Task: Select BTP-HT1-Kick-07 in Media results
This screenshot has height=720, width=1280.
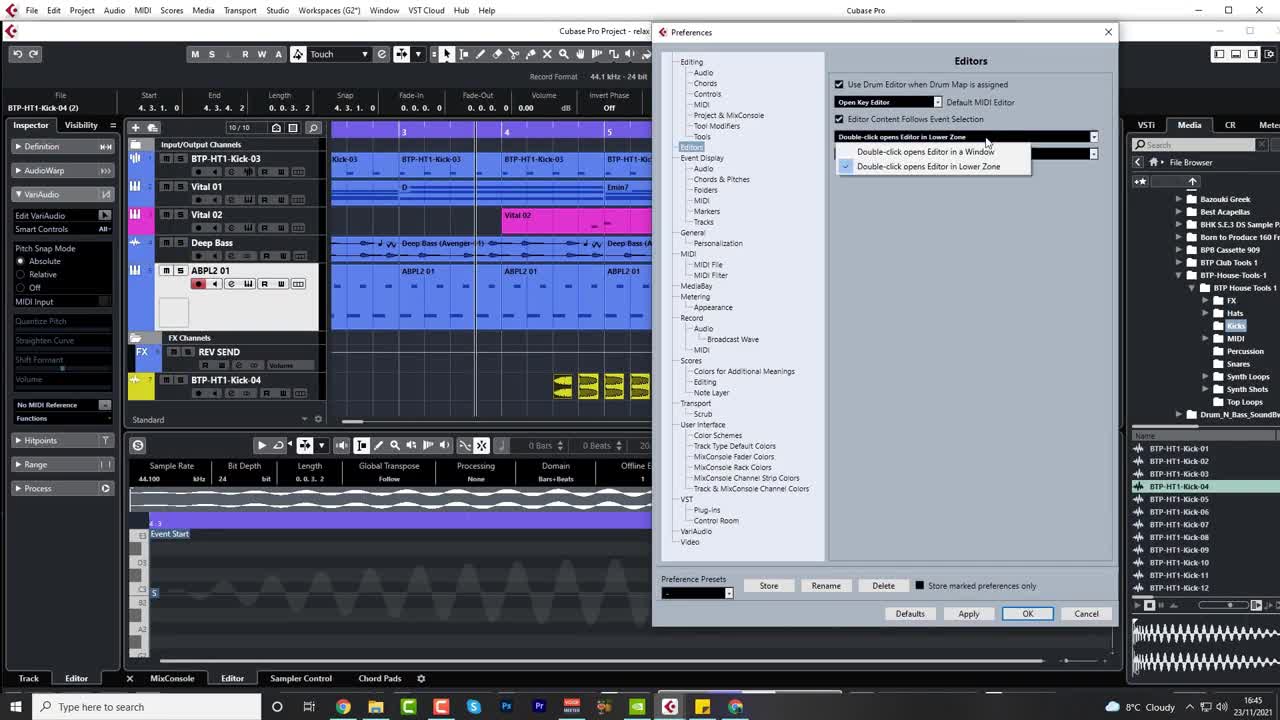Action: tap(1178, 524)
